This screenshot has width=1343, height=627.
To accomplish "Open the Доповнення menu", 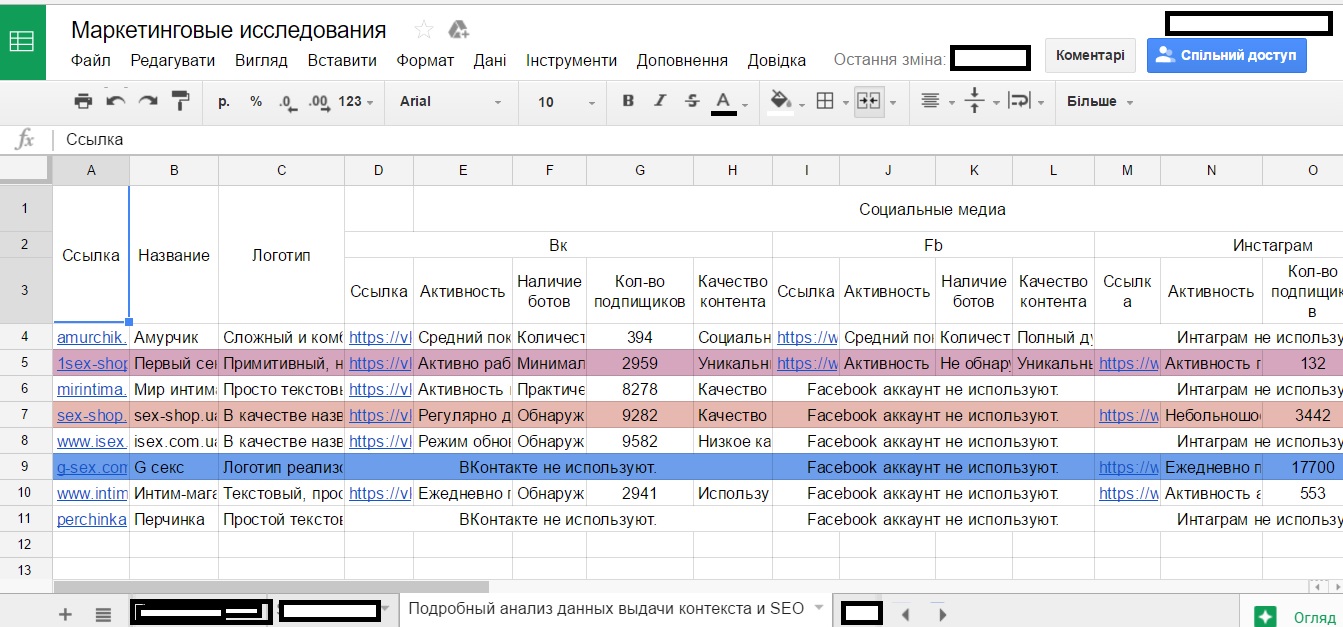I will (682, 60).
